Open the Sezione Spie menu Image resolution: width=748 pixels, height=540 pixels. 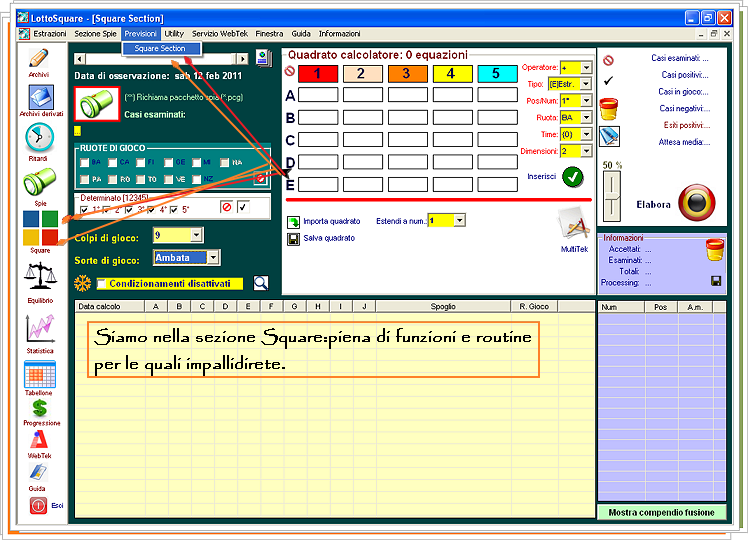(x=95, y=34)
